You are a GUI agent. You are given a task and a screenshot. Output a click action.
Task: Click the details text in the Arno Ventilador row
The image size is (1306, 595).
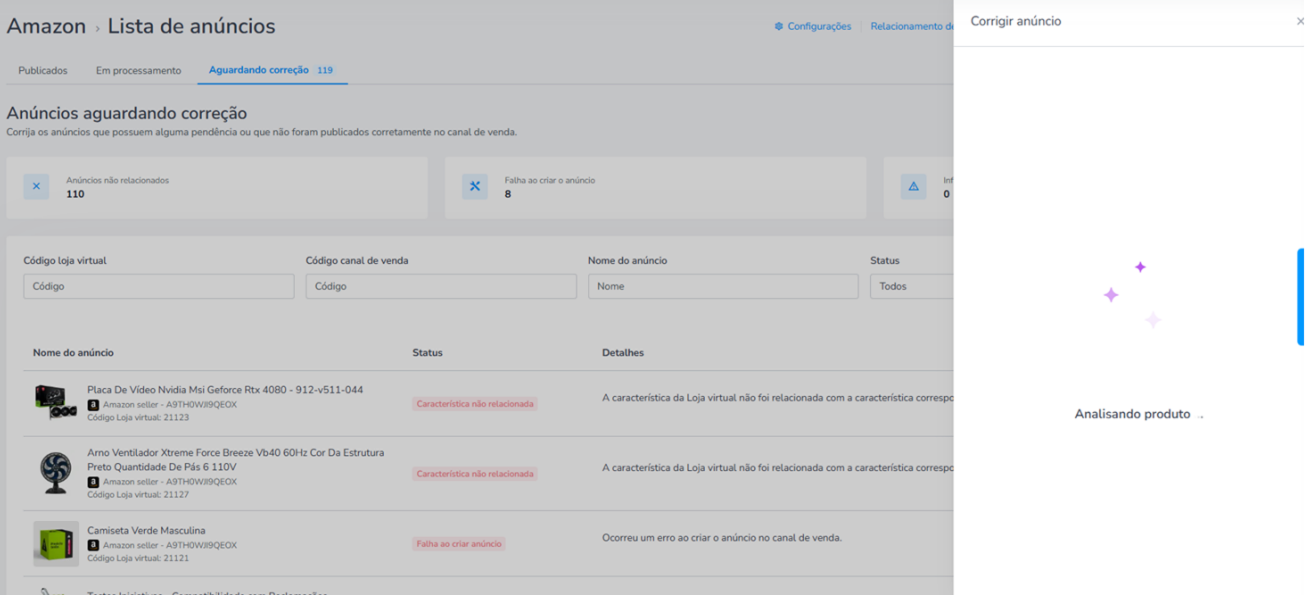(x=777, y=468)
